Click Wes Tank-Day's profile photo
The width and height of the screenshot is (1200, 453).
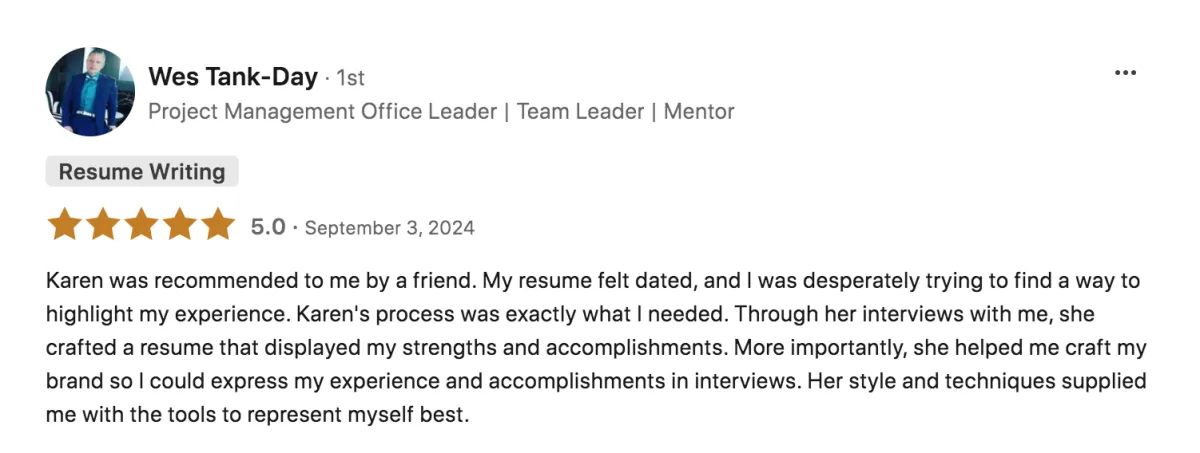(x=90, y=91)
